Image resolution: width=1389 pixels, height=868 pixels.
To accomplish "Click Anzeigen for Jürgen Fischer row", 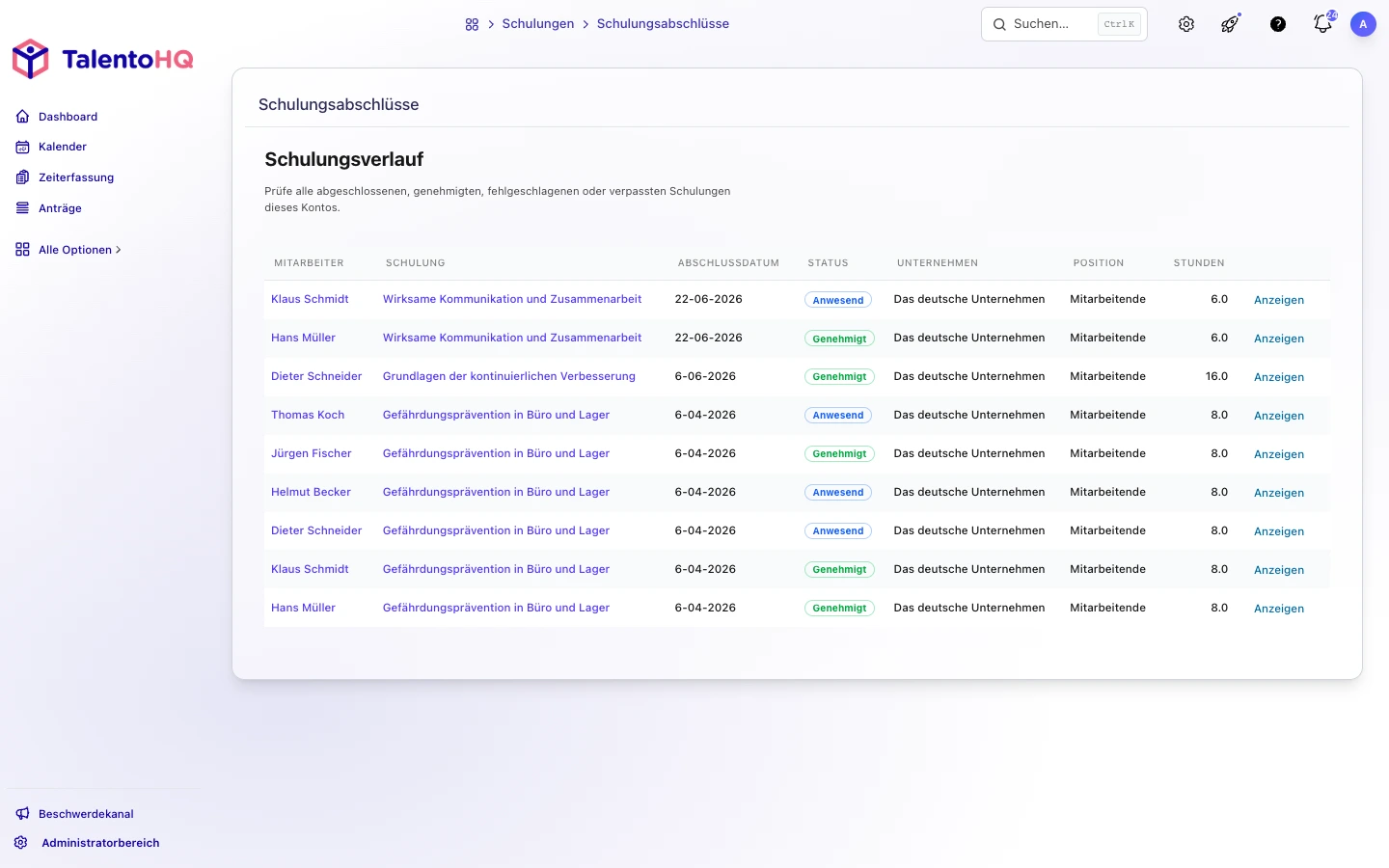I will click(1279, 454).
